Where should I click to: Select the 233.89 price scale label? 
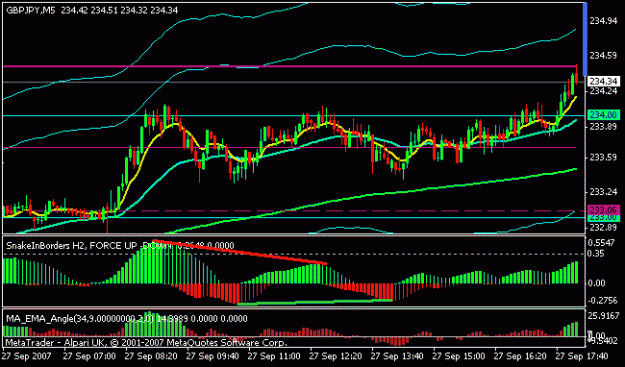coord(603,126)
